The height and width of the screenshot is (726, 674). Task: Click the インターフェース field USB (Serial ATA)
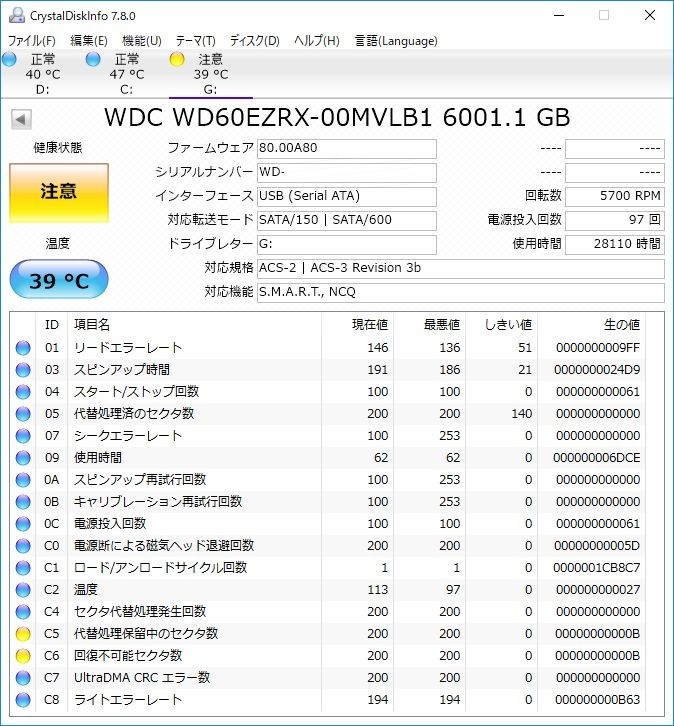click(347, 197)
